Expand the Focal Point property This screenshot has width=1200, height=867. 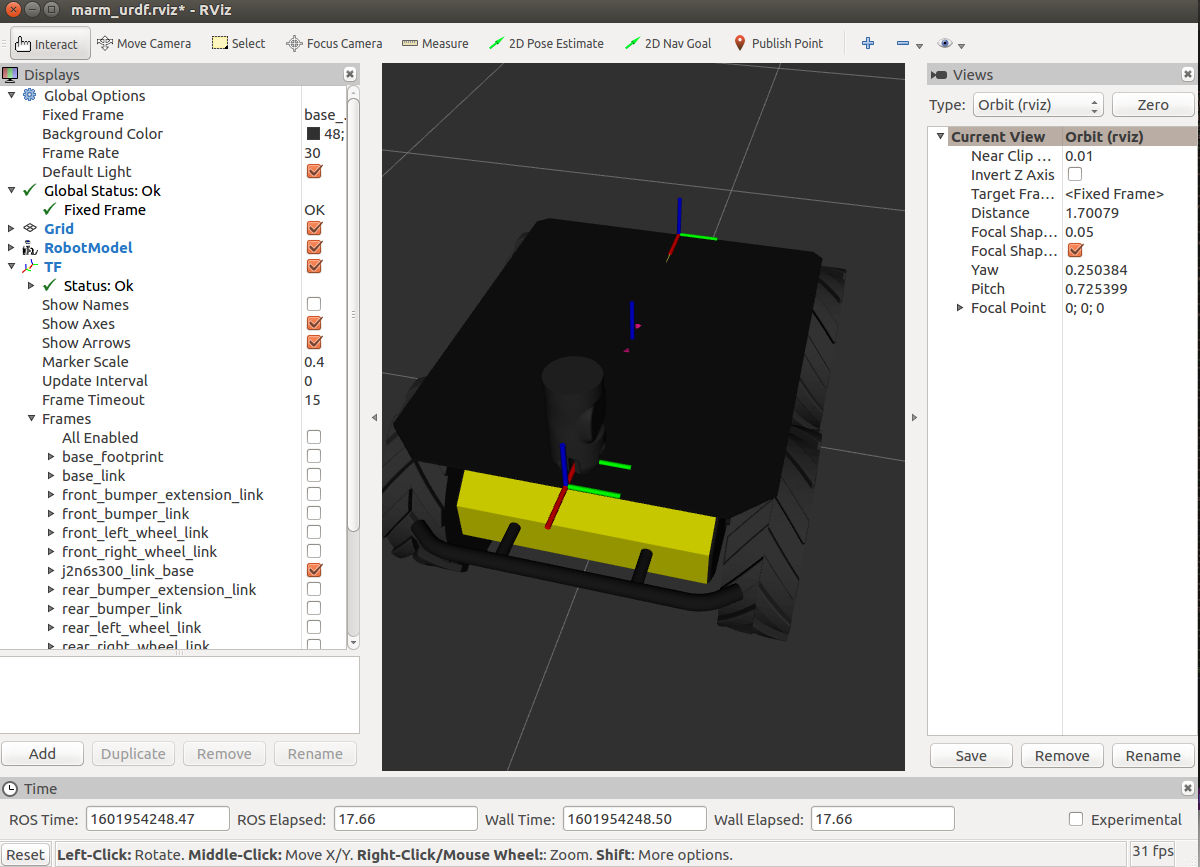[x=960, y=308]
